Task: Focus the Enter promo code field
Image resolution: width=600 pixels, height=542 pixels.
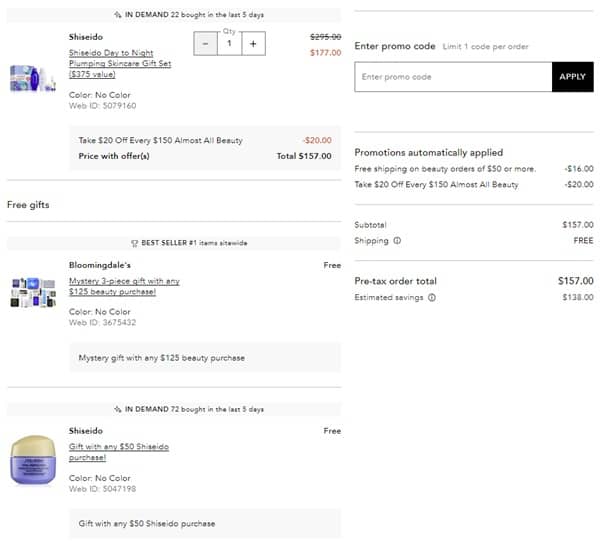Action: pyautogui.click(x=452, y=77)
